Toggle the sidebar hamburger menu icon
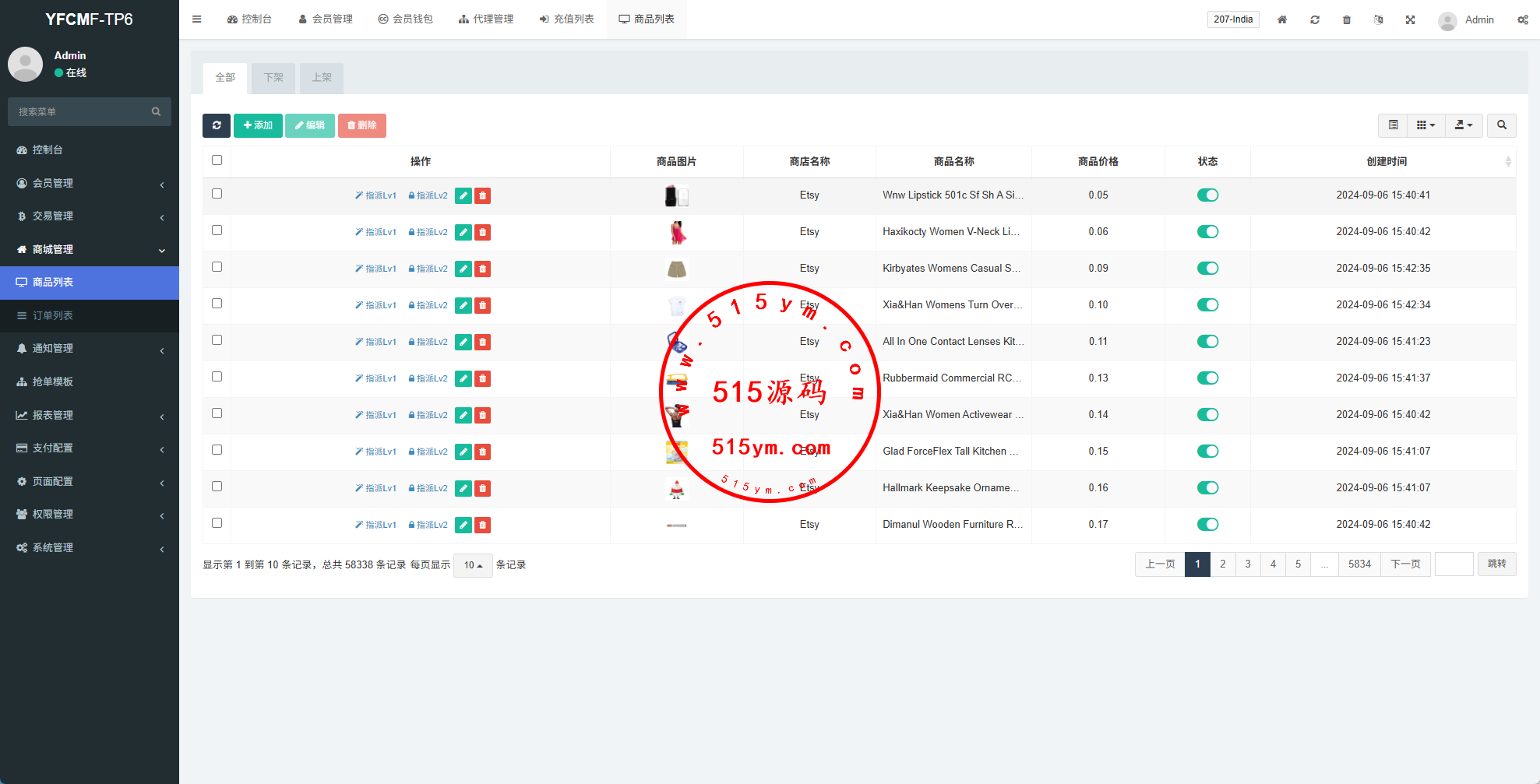 (197, 19)
